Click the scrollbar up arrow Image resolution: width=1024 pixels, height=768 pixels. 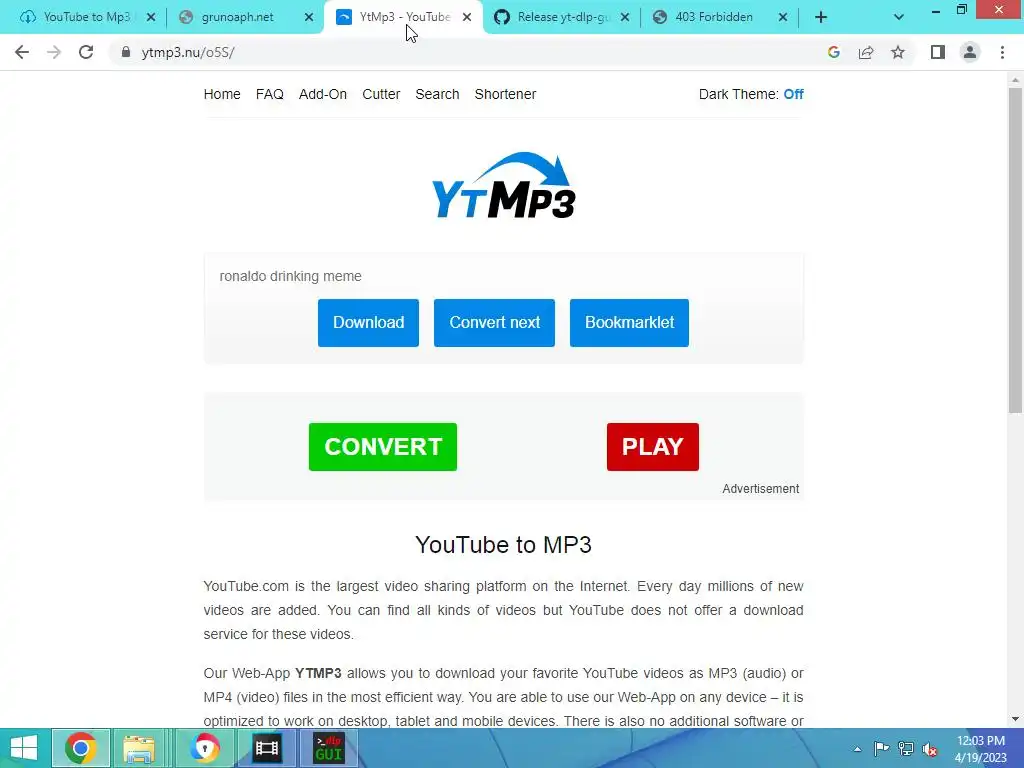tap(1015, 80)
